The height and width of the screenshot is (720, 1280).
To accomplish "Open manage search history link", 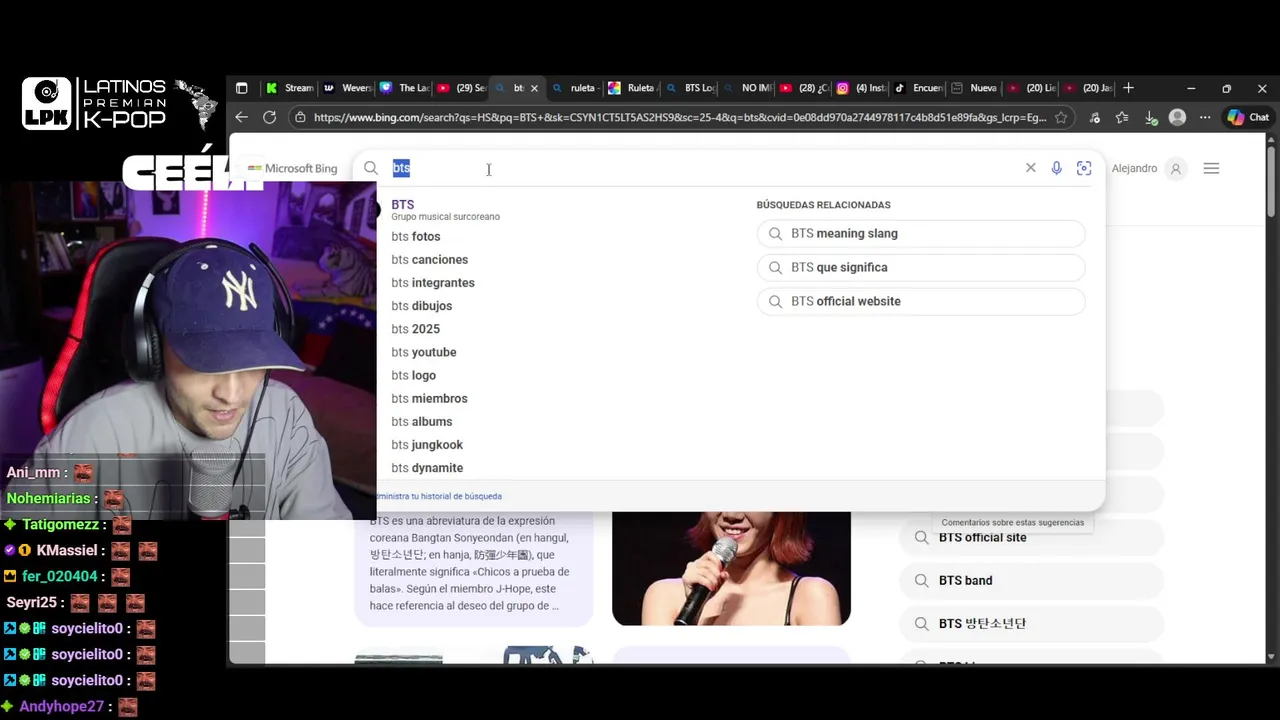I will 439,496.
